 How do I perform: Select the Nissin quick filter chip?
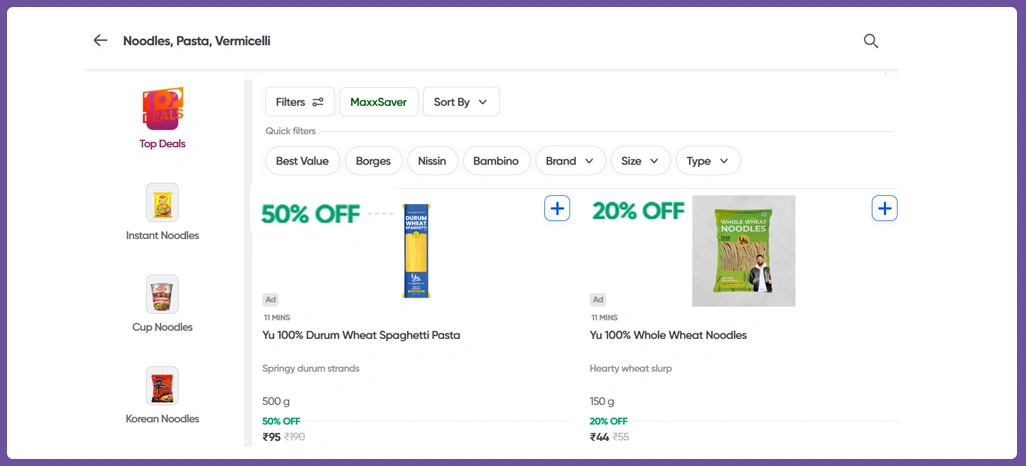point(432,161)
